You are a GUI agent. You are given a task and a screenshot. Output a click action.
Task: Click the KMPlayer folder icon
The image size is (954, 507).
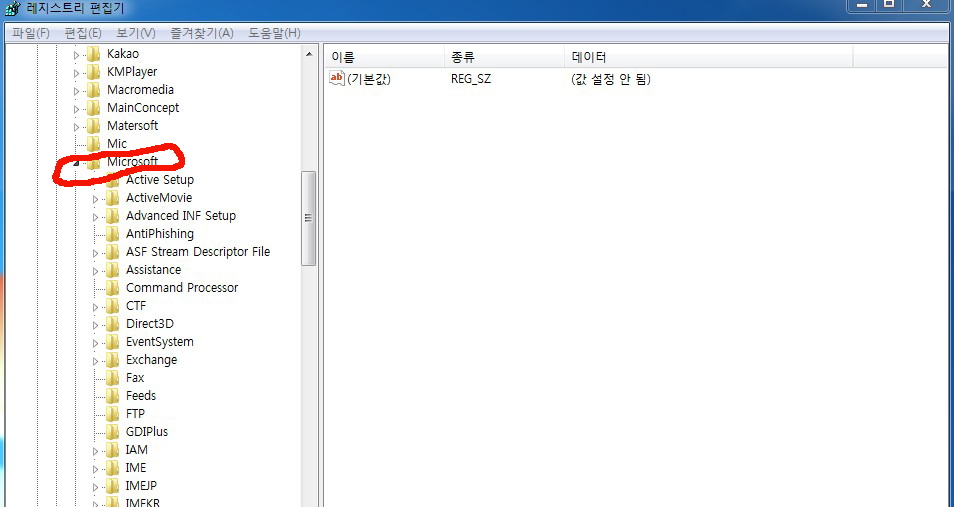tap(94, 72)
